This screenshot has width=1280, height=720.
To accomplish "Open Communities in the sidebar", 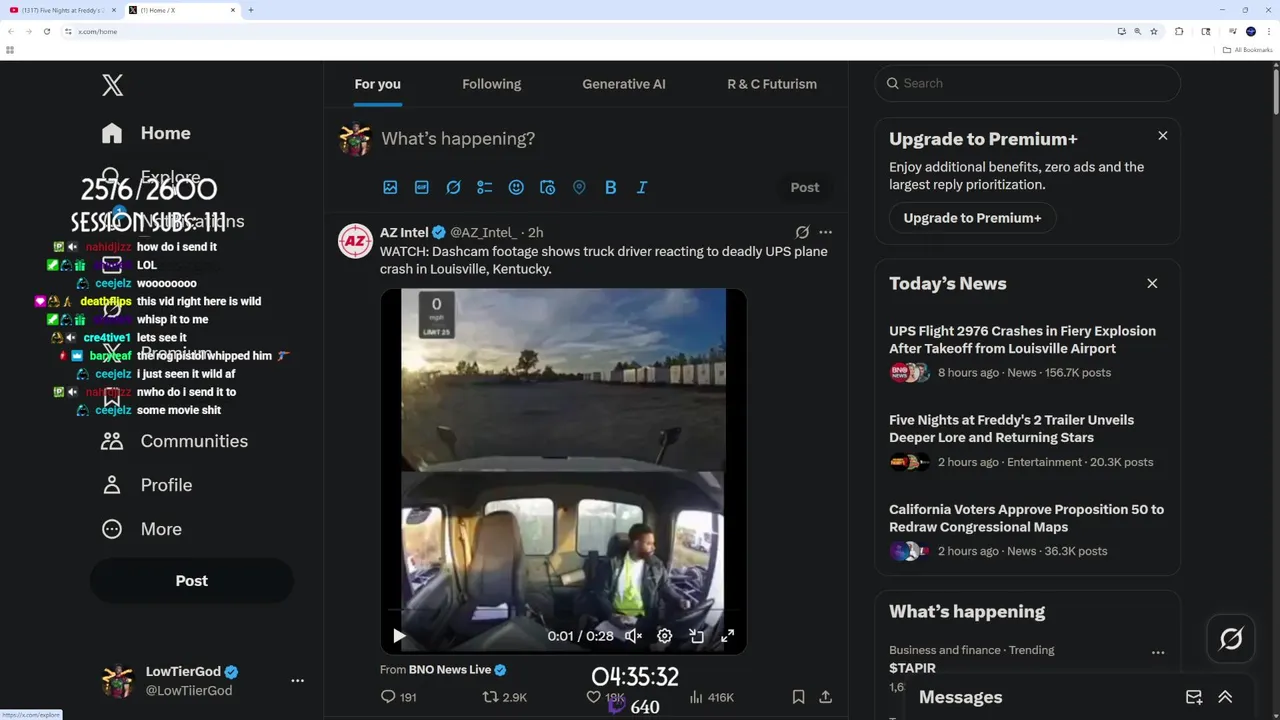I will click(174, 441).
